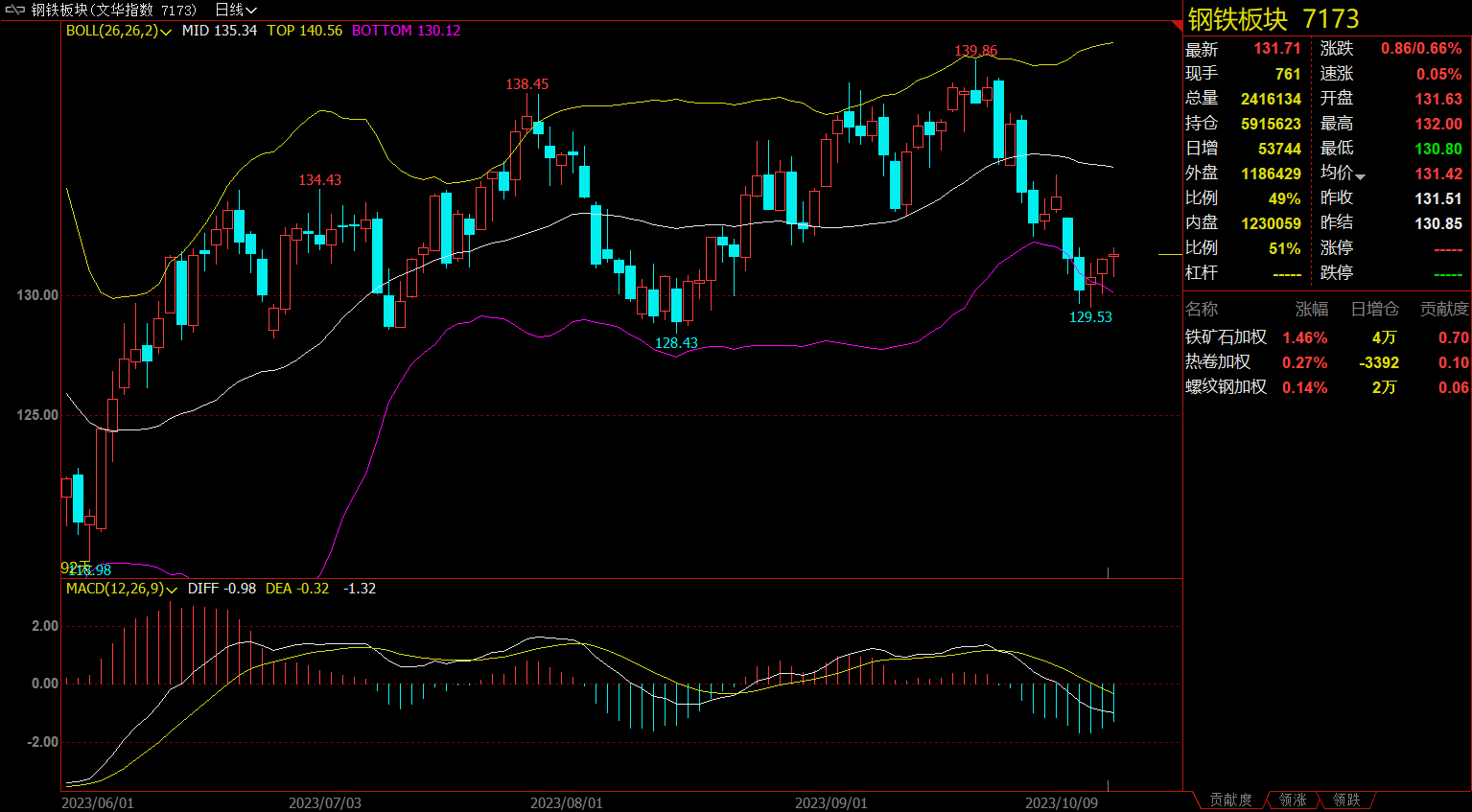Click the 2023/08/01 date label
Screen dimensions: 1472x812
pos(567,802)
